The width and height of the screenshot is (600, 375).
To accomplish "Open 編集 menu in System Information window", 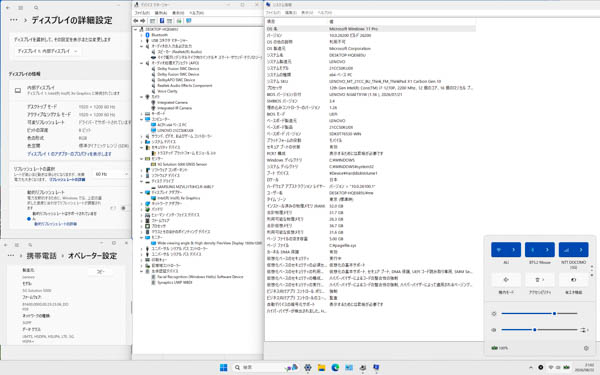I will tap(291, 13).
